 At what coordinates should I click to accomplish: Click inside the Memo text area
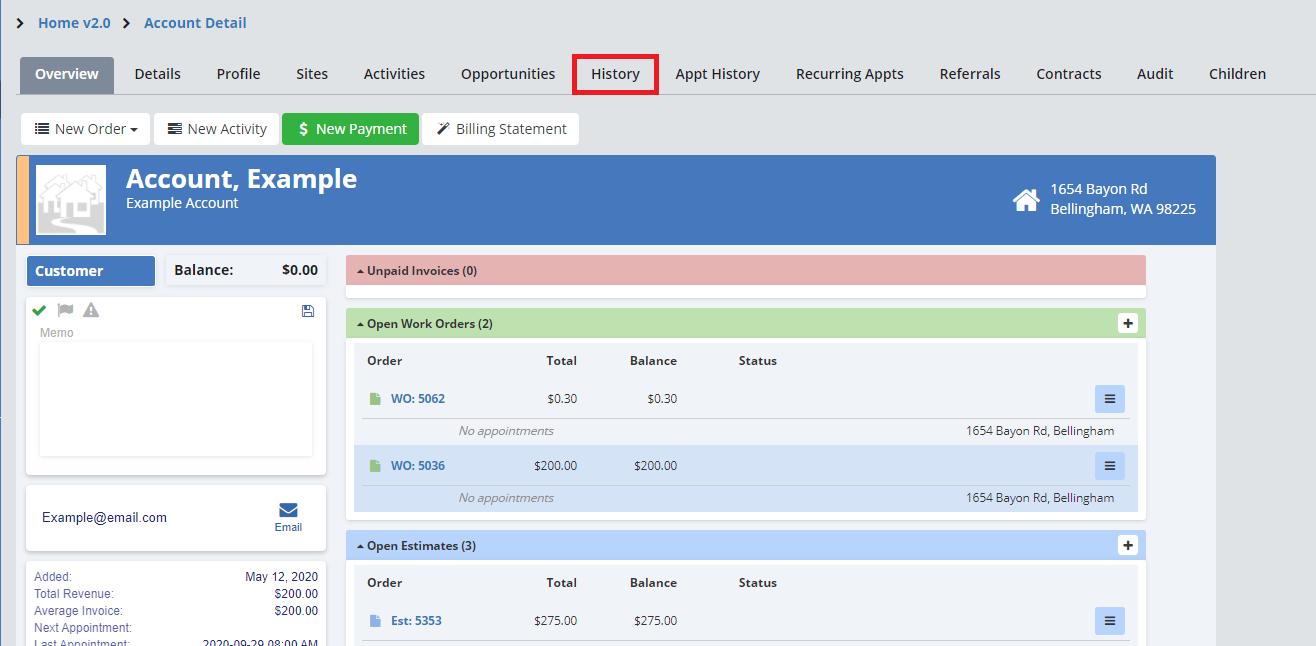[175, 398]
